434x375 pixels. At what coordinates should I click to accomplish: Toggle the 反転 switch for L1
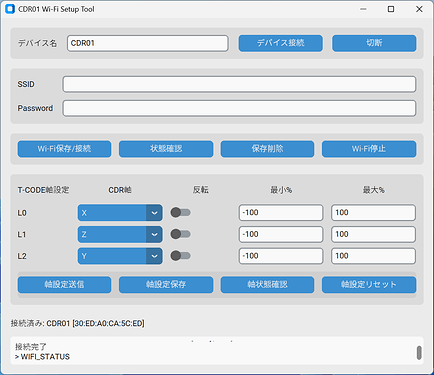180,234
